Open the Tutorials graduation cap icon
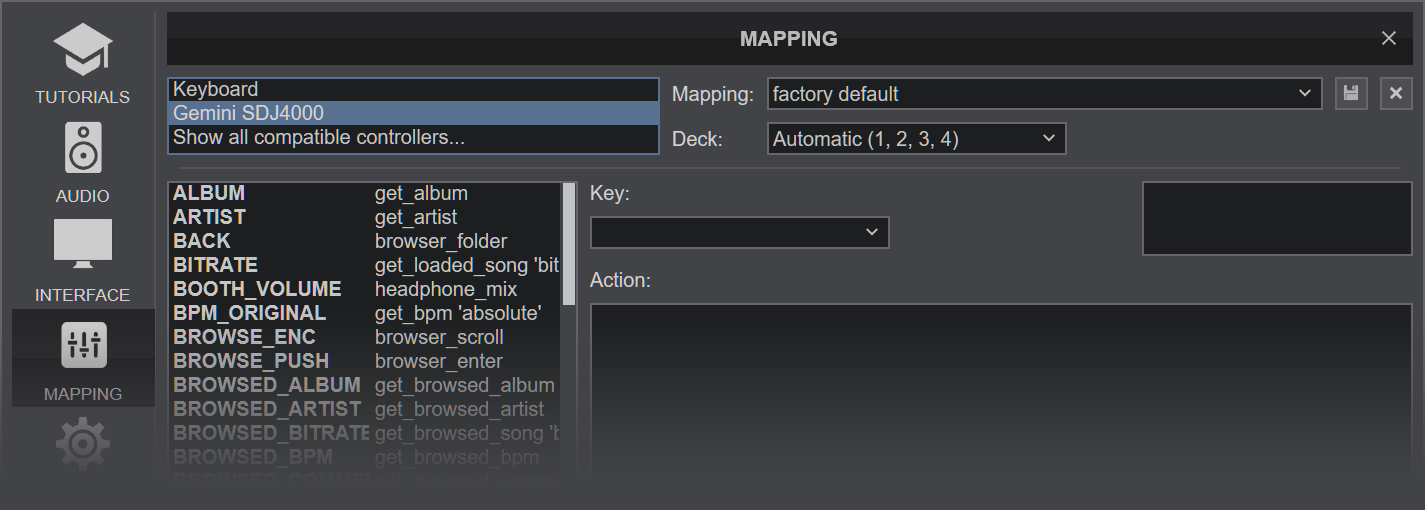Viewport: 1425px width, 510px height. [x=82, y=51]
